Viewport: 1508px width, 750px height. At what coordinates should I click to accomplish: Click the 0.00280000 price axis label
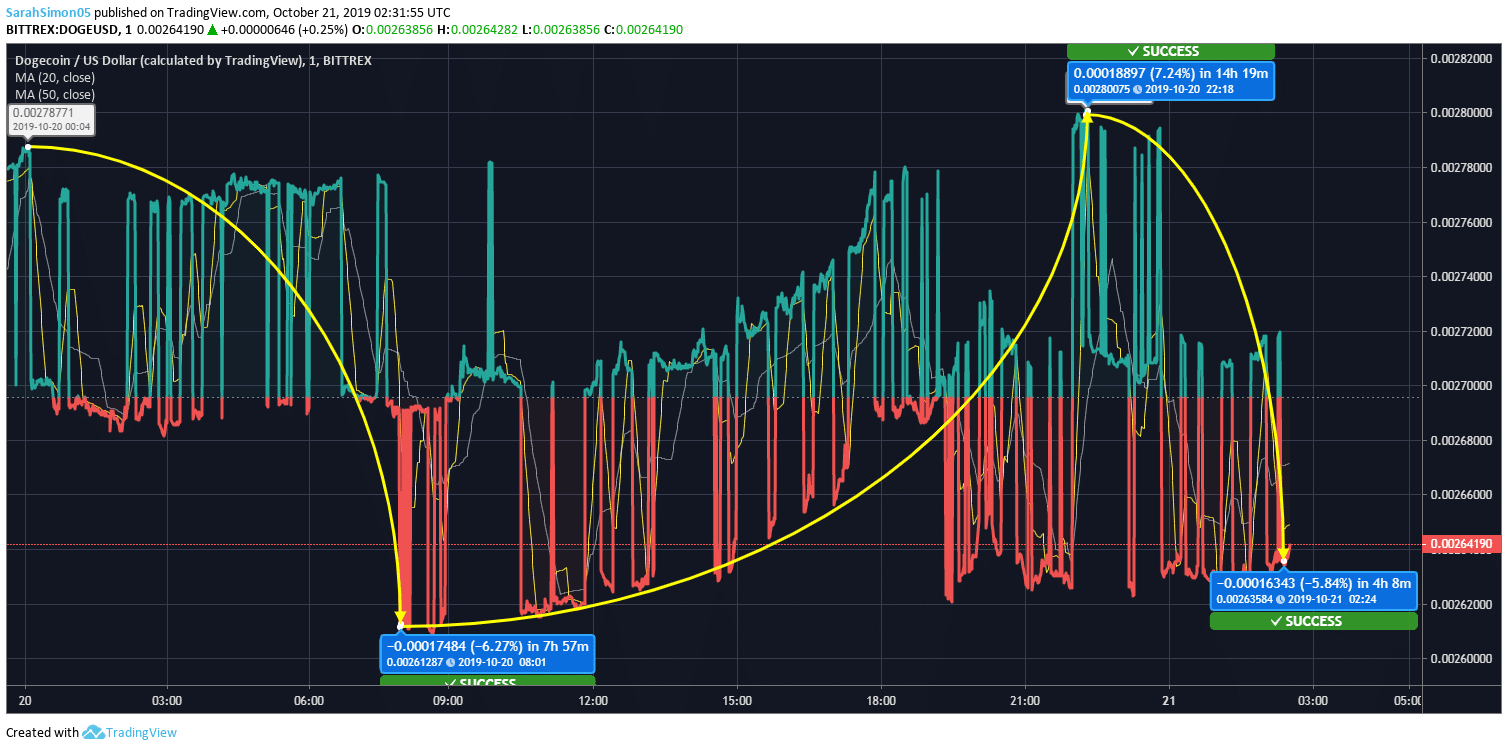[1463, 112]
